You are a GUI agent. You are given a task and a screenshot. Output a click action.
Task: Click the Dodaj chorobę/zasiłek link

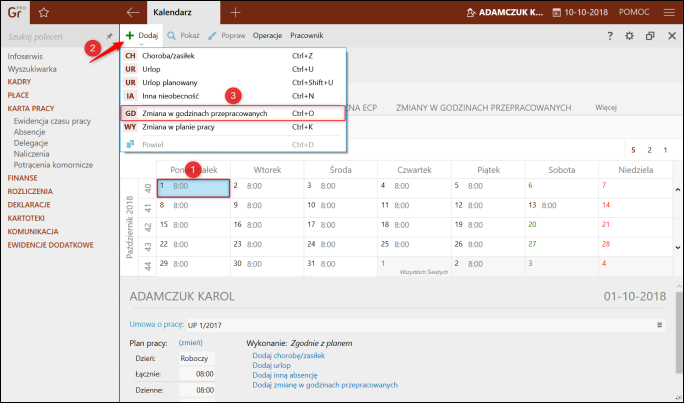click(x=288, y=355)
